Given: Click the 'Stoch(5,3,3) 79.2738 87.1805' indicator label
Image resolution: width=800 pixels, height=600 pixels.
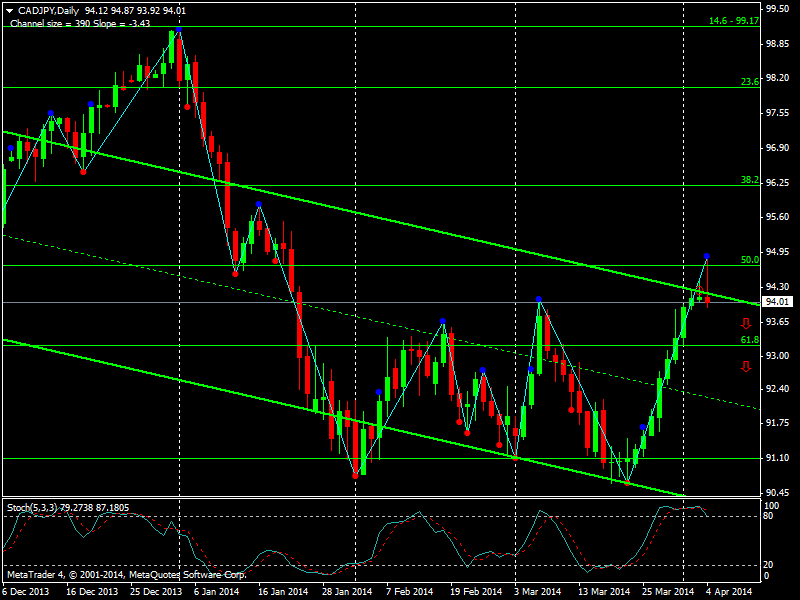Looking at the screenshot, I should click(x=68, y=508).
